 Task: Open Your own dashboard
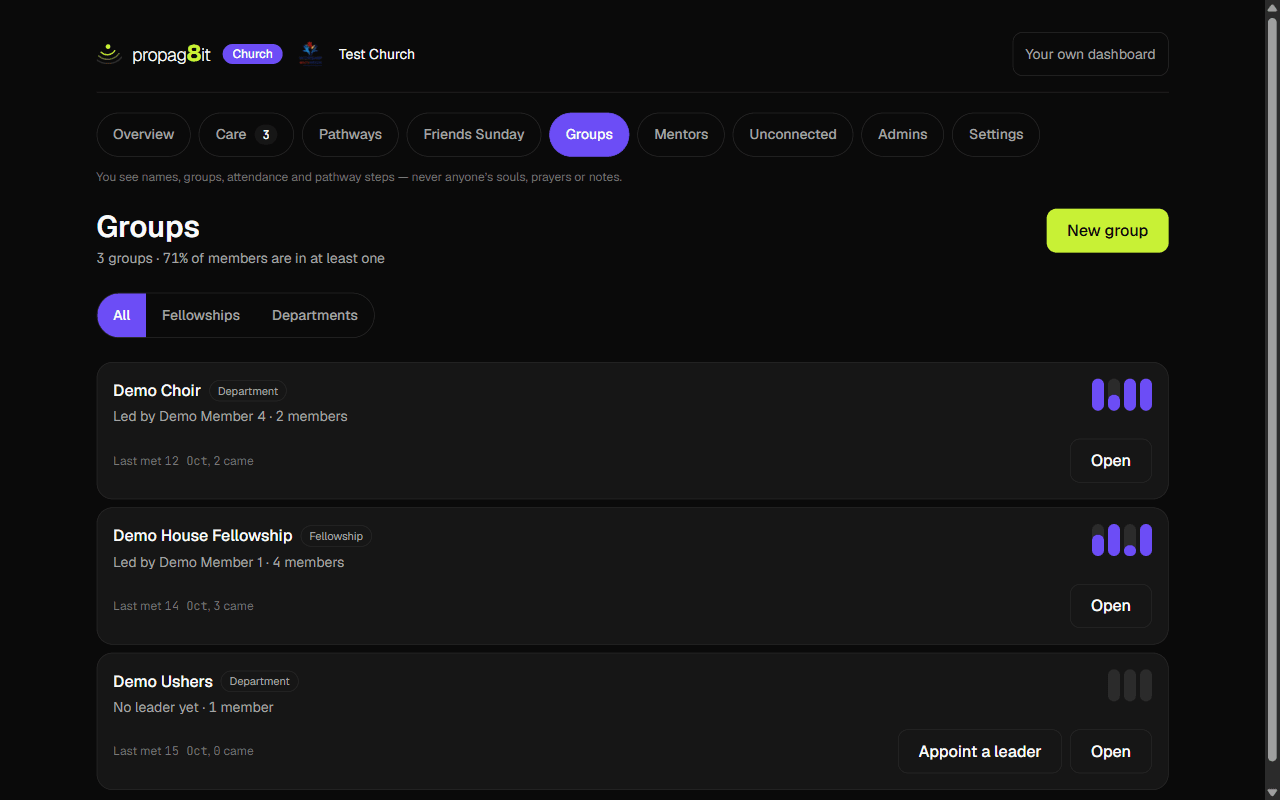pos(1090,54)
